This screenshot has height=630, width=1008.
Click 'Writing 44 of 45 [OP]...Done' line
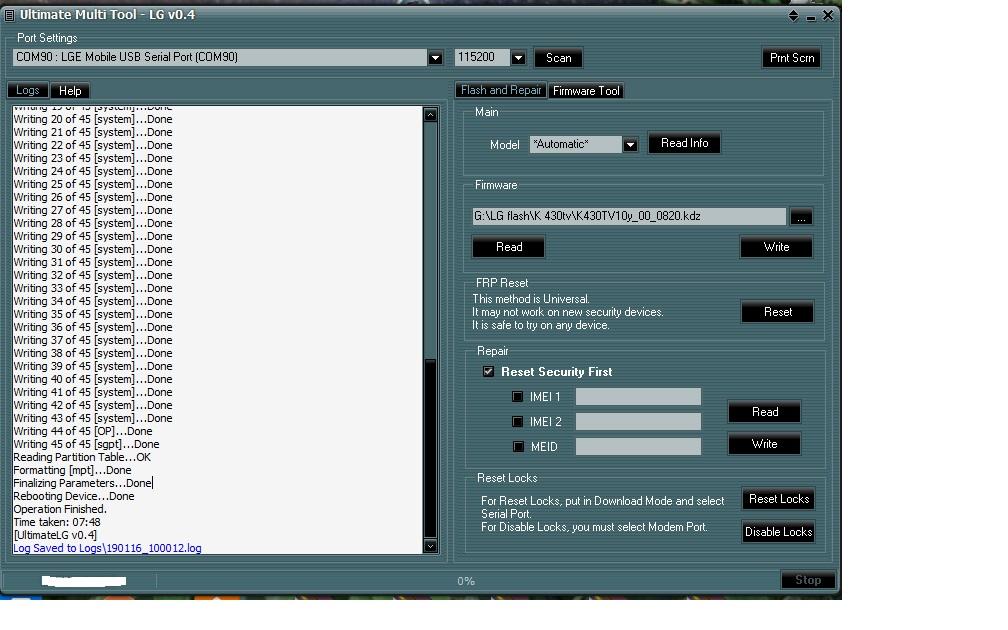click(83, 431)
